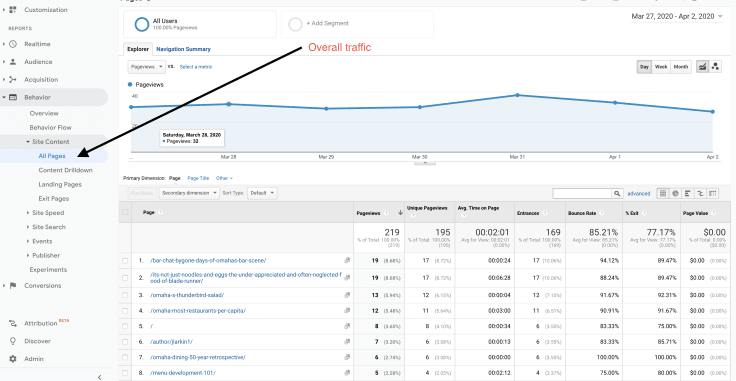Image resolution: width=736 pixels, height=381 pixels.
Task: Check the box for bar-chat-bygone-days row
Action: pyautogui.click(x=125, y=260)
